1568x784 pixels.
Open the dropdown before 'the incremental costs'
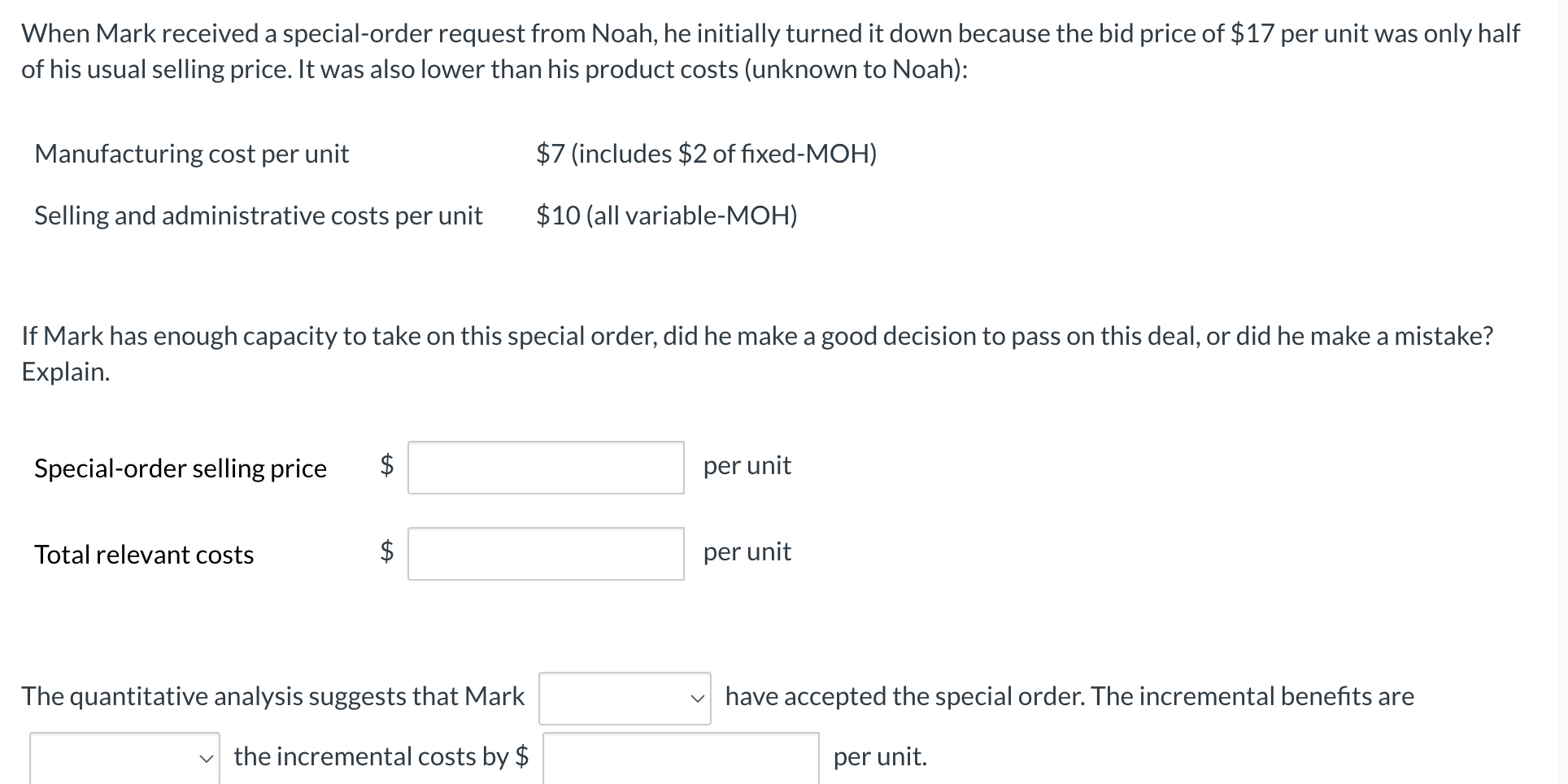pyautogui.click(x=122, y=757)
